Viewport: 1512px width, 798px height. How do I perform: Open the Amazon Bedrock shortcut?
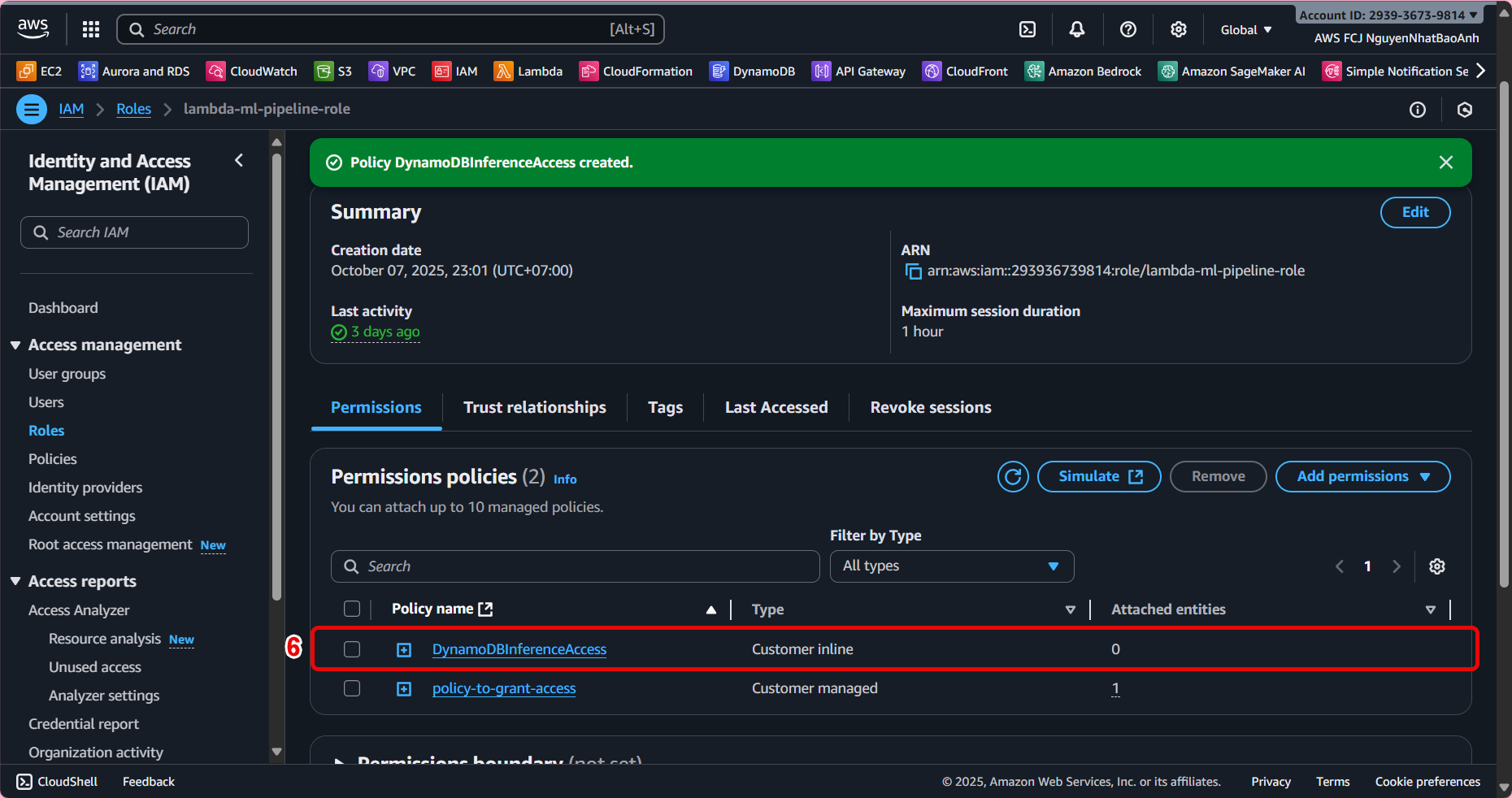tap(1083, 72)
